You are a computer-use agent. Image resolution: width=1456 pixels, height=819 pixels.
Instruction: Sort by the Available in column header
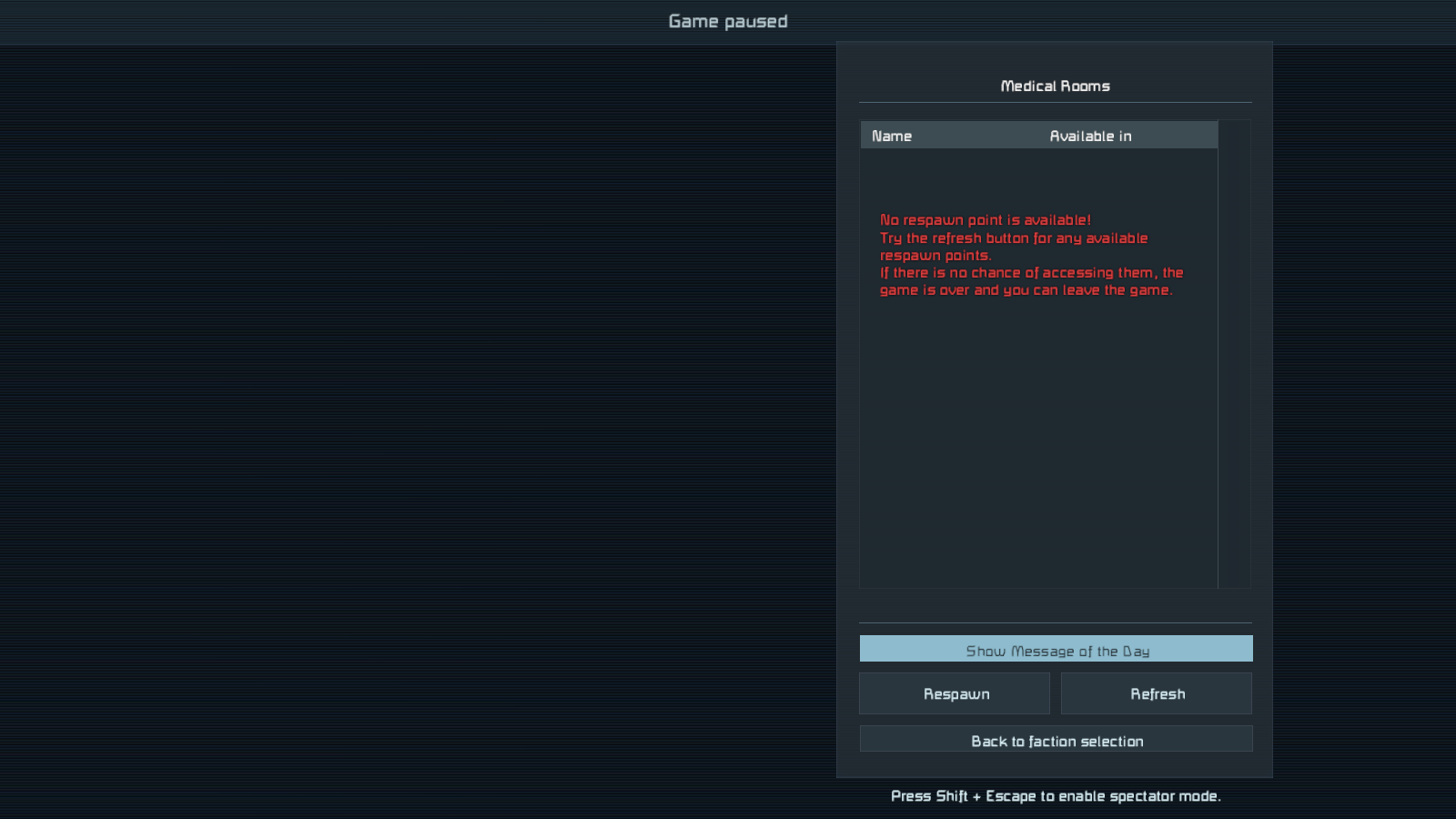point(1090,136)
